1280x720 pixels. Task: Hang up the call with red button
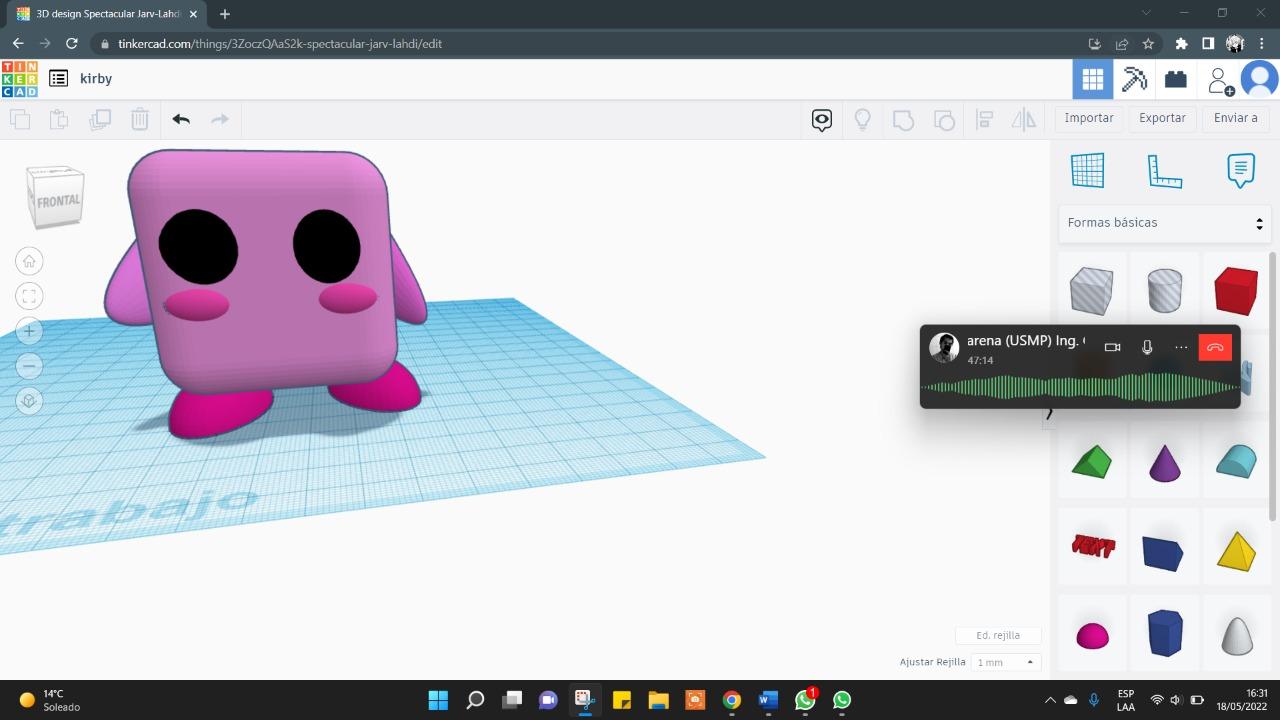pos(1215,347)
